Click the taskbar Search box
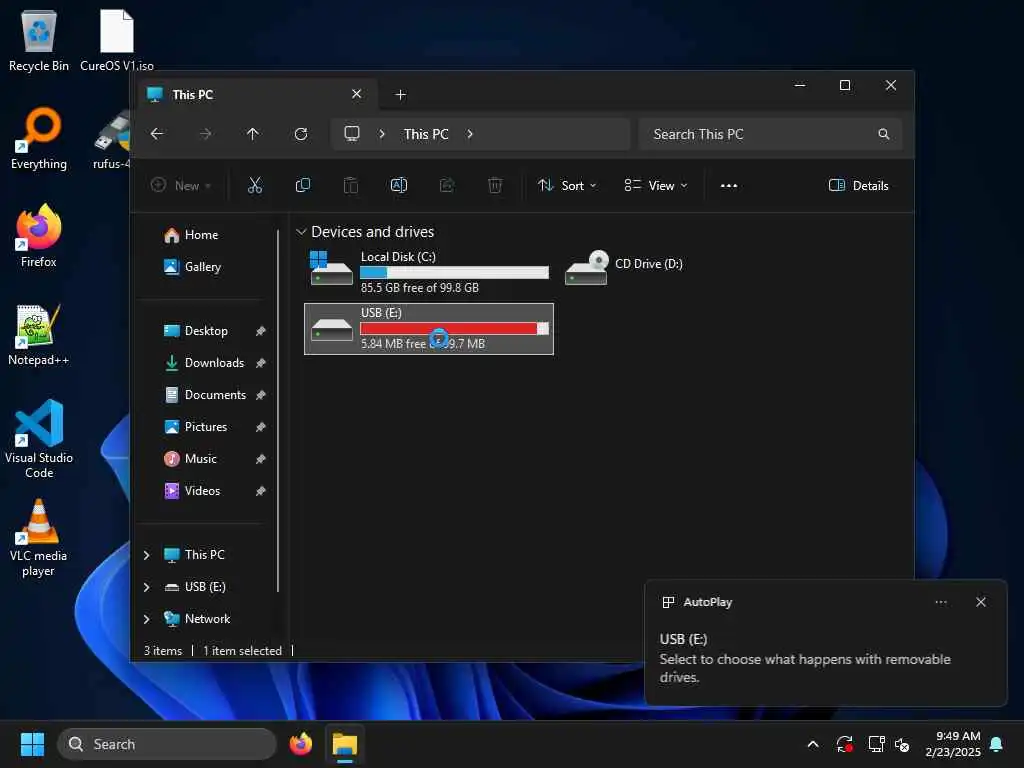Image resolution: width=1024 pixels, height=768 pixels. click(x=167, y=744)
